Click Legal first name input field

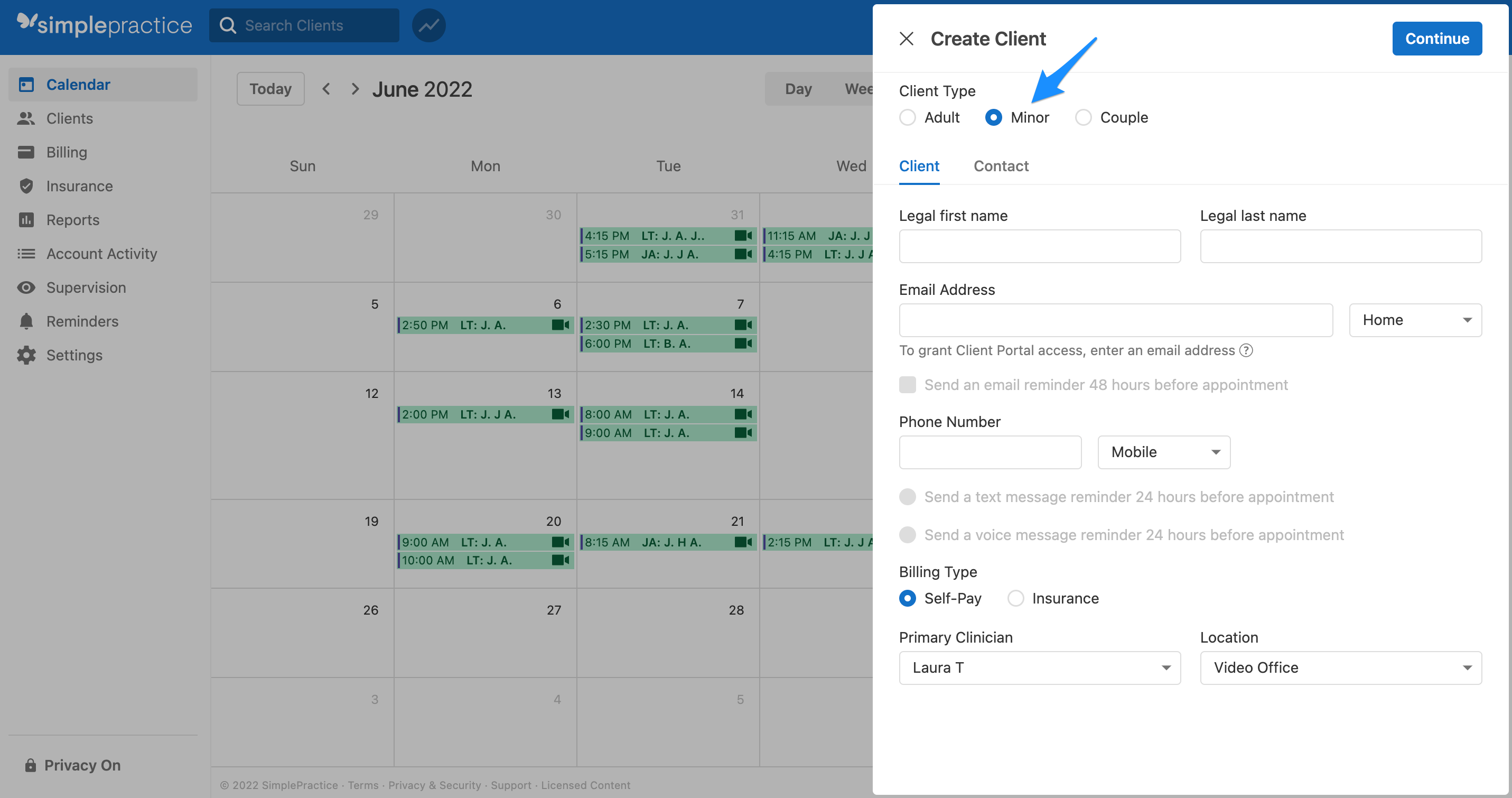click(x=1040, y=246)
